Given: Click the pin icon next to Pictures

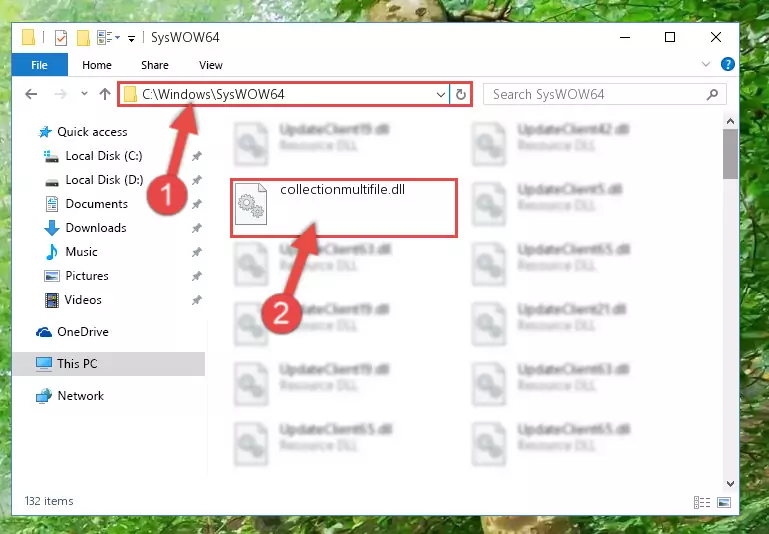Looking at the screenshot, I should 196,276.
